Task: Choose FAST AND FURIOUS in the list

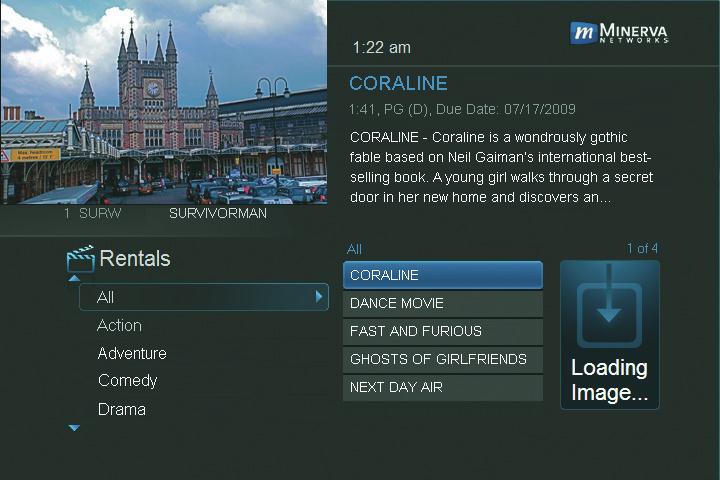Action: tap(442, 331)
